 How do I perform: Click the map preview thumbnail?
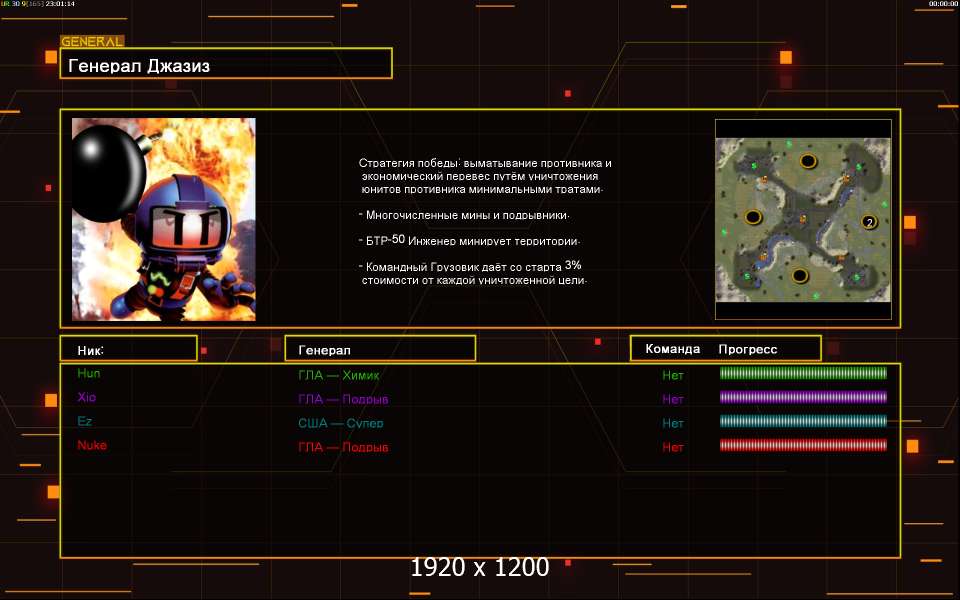click(x=803, y=219)
